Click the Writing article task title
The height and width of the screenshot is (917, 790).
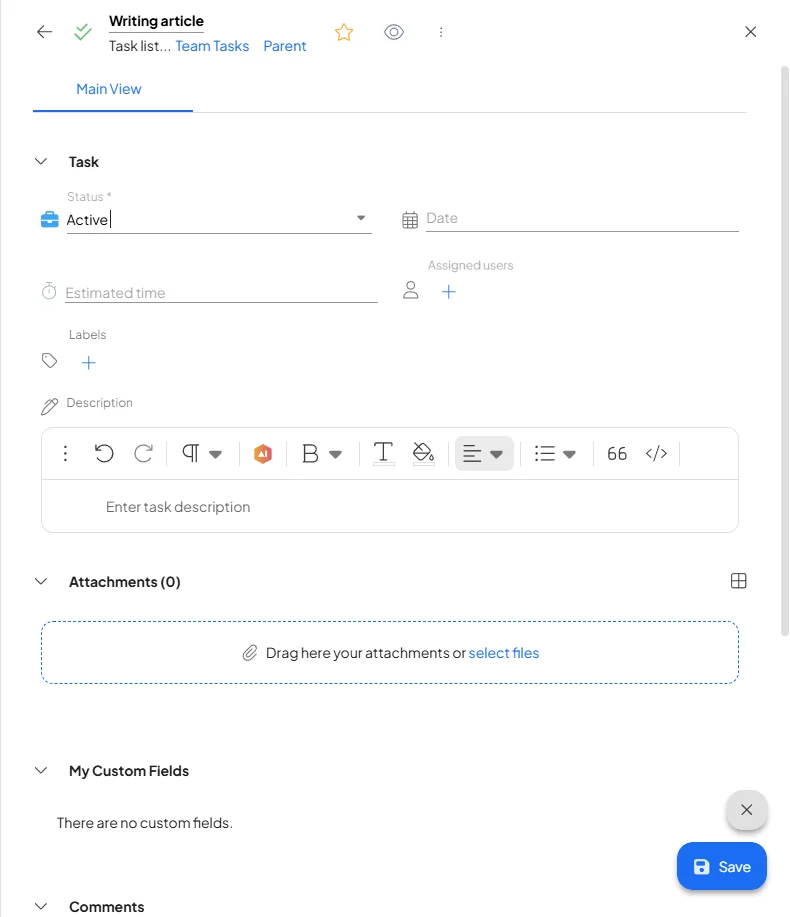[156, 21]
